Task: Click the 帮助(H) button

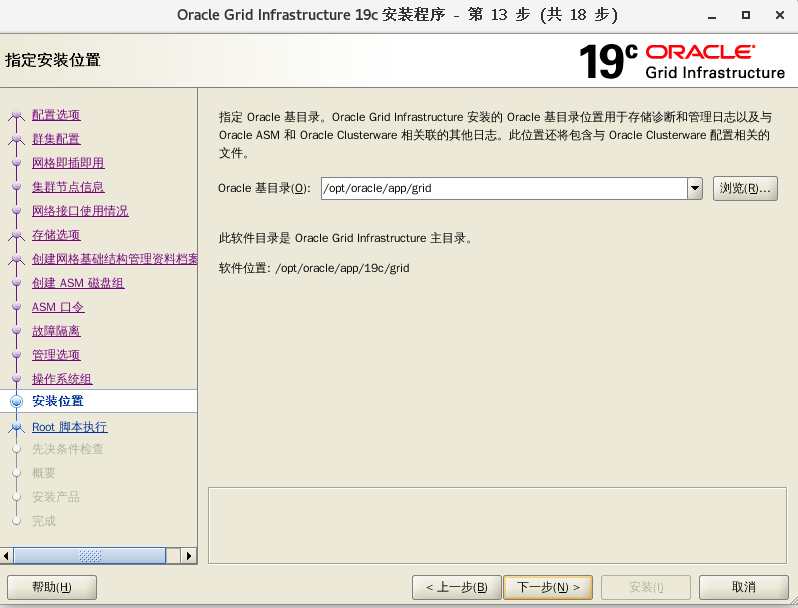Action: tap(52, 587)
